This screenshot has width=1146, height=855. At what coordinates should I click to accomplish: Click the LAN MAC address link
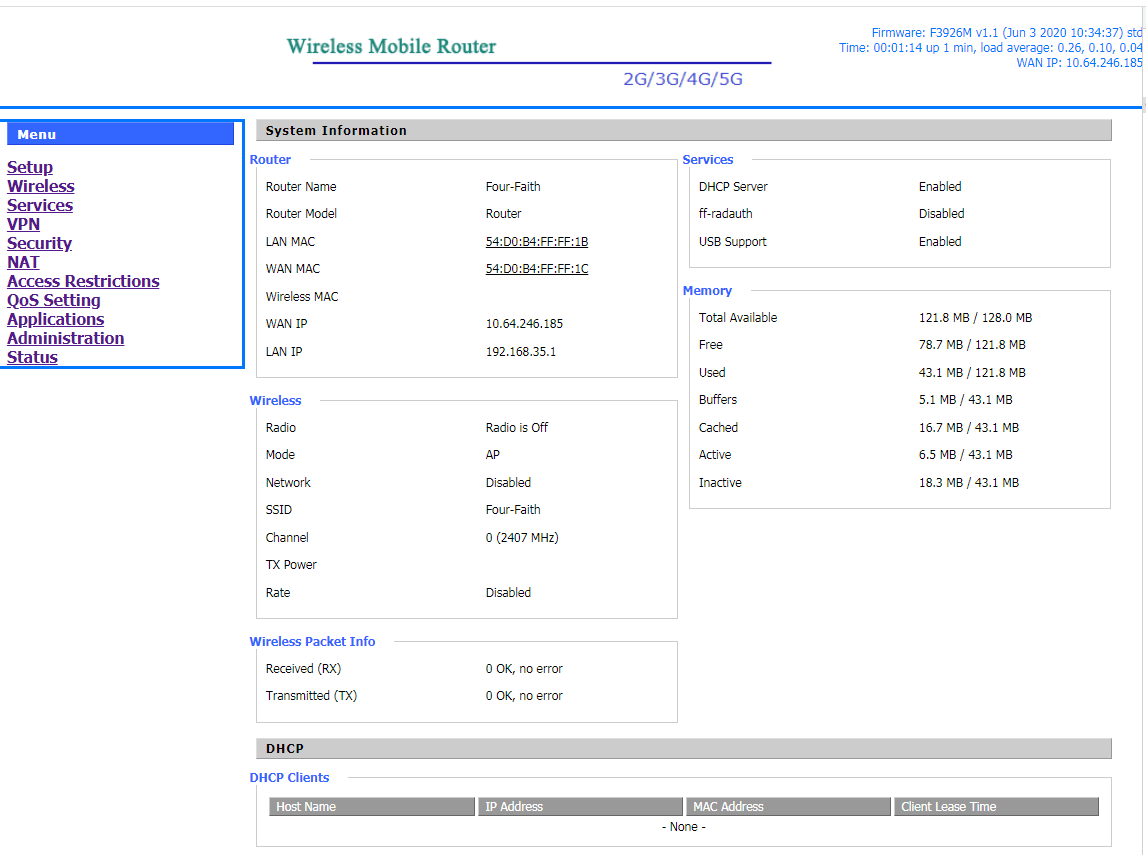click(536, 242)
